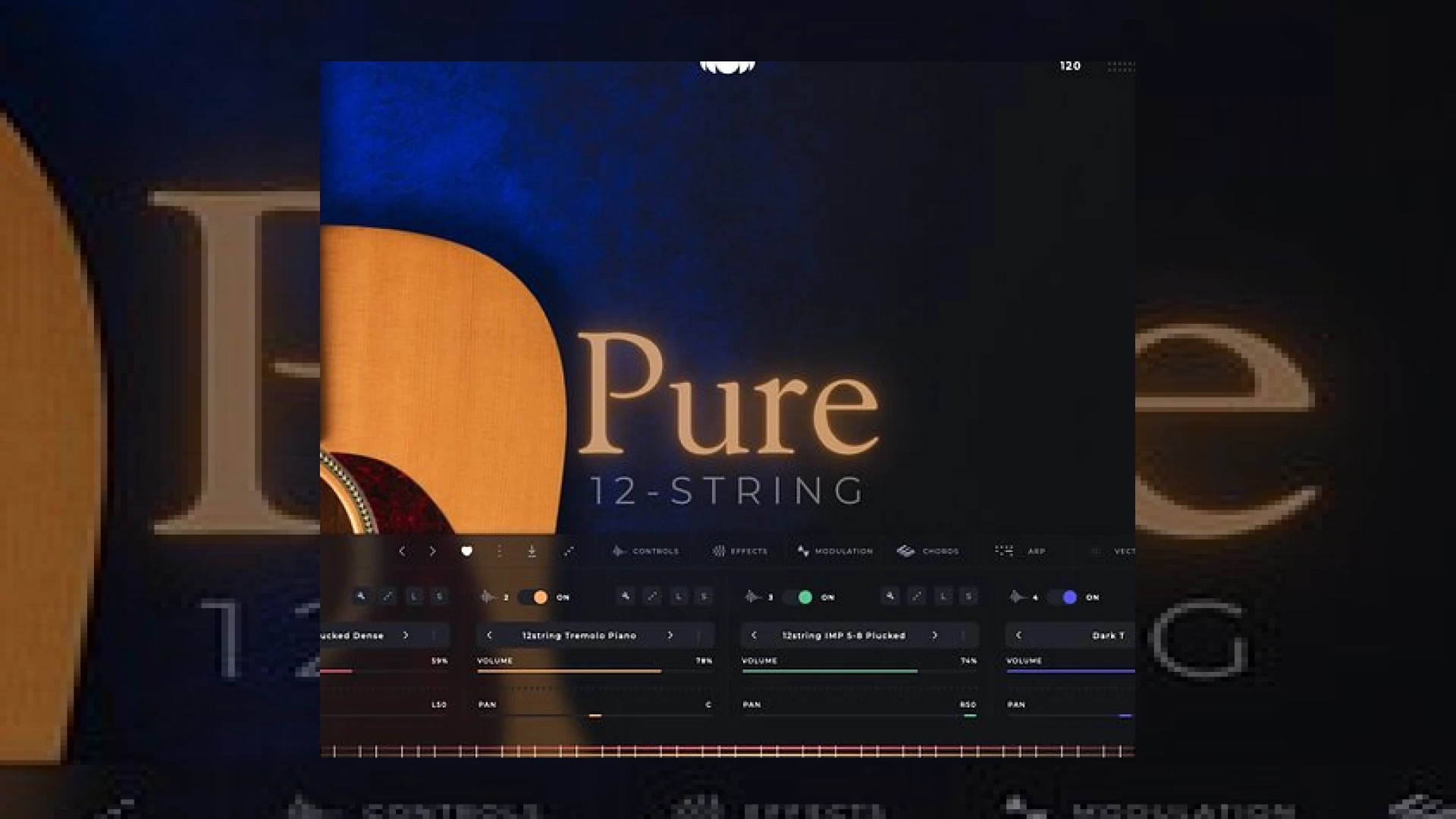The width and height of the screenshot is (1456, 819).
Task: Adjust layer 2 Pan slider at center
Action: (x=595, y=715)
